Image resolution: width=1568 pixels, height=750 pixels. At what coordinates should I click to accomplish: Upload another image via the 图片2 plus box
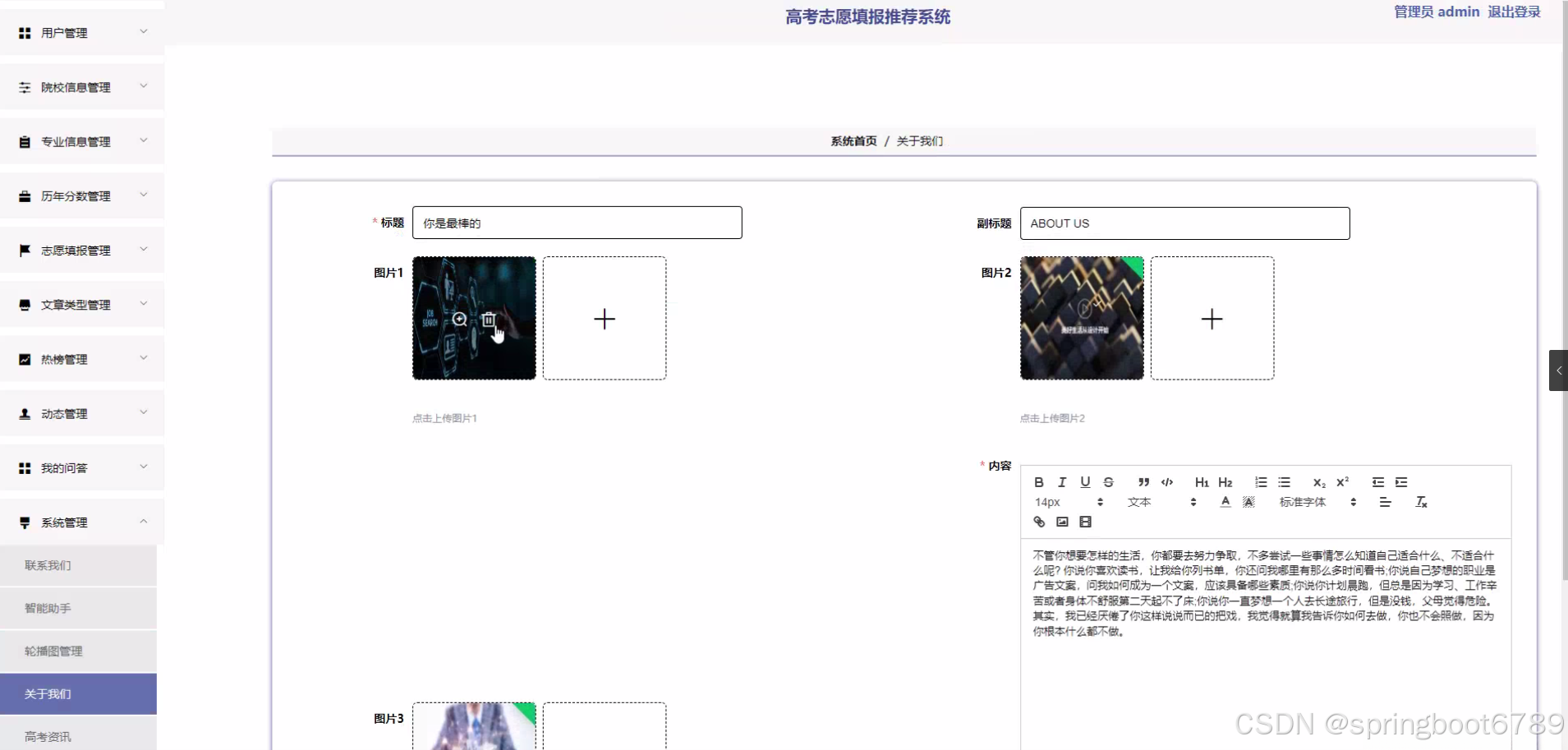tap(1212, 318)
